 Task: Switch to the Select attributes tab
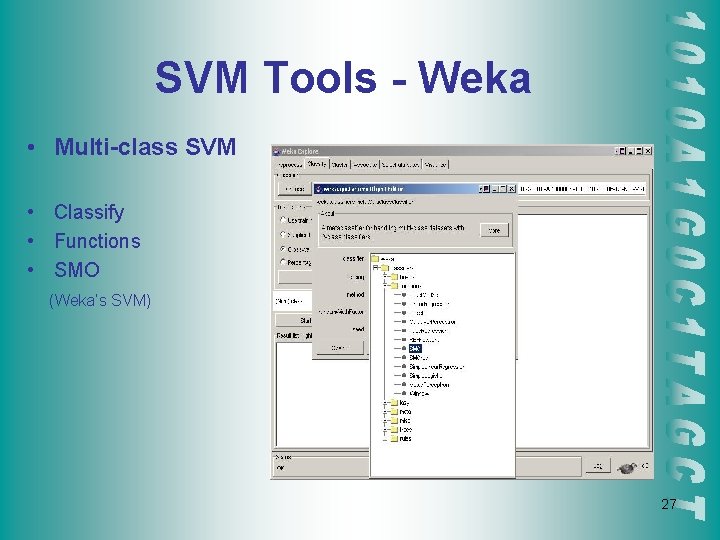pos(401,164)
